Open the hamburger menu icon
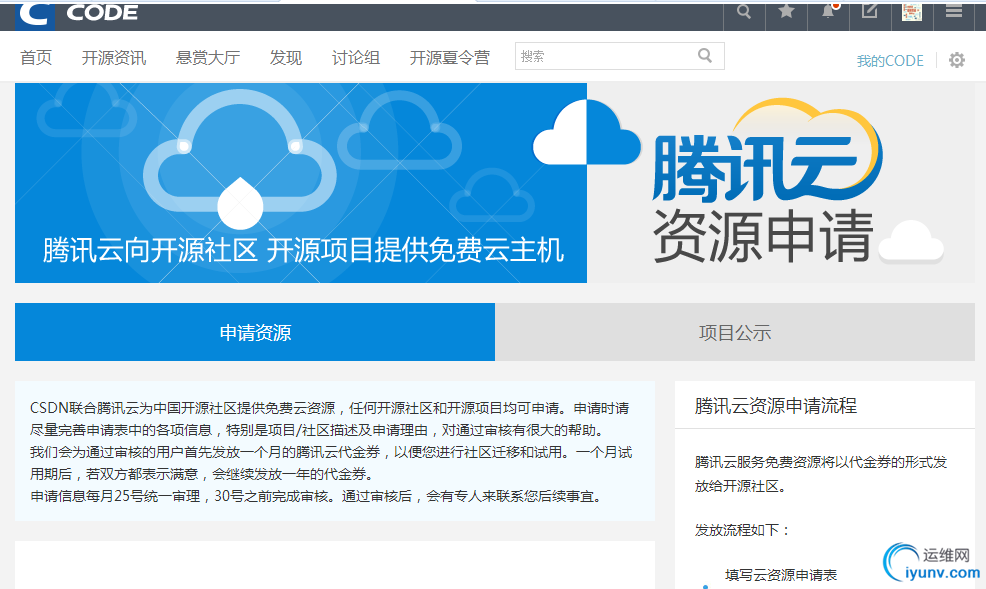 click(x=954, y=11)
